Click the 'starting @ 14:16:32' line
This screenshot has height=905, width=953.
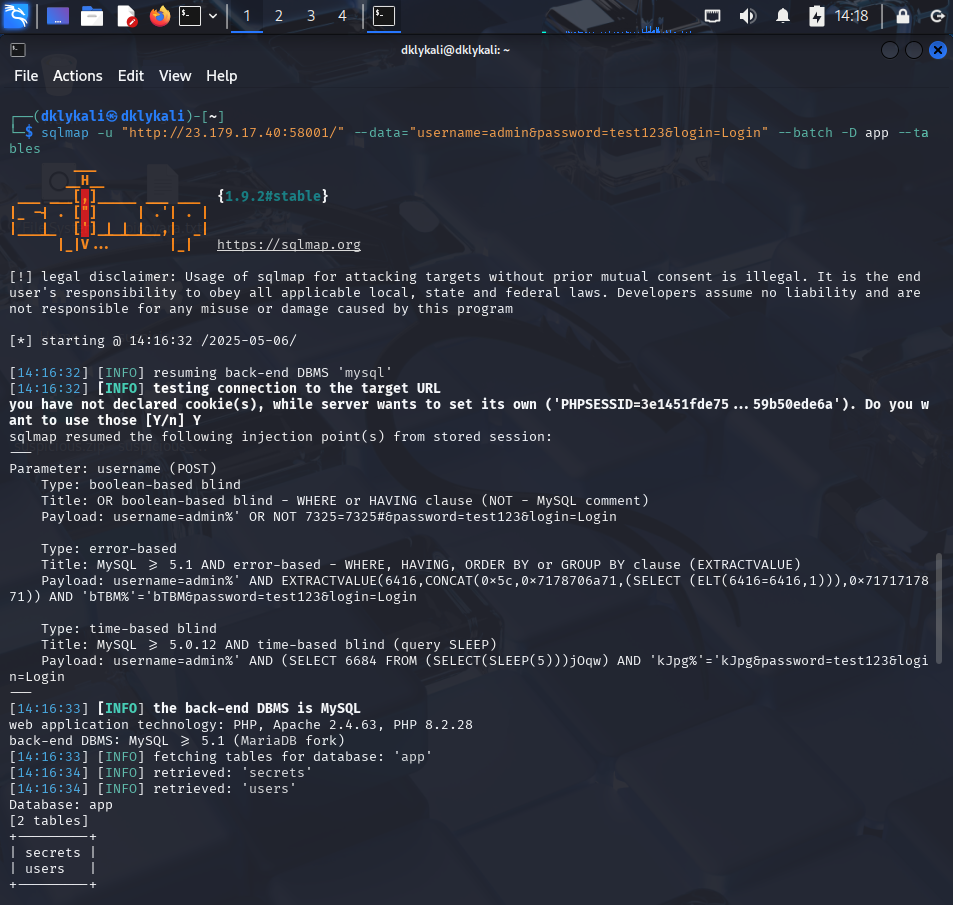pos(153,340)
